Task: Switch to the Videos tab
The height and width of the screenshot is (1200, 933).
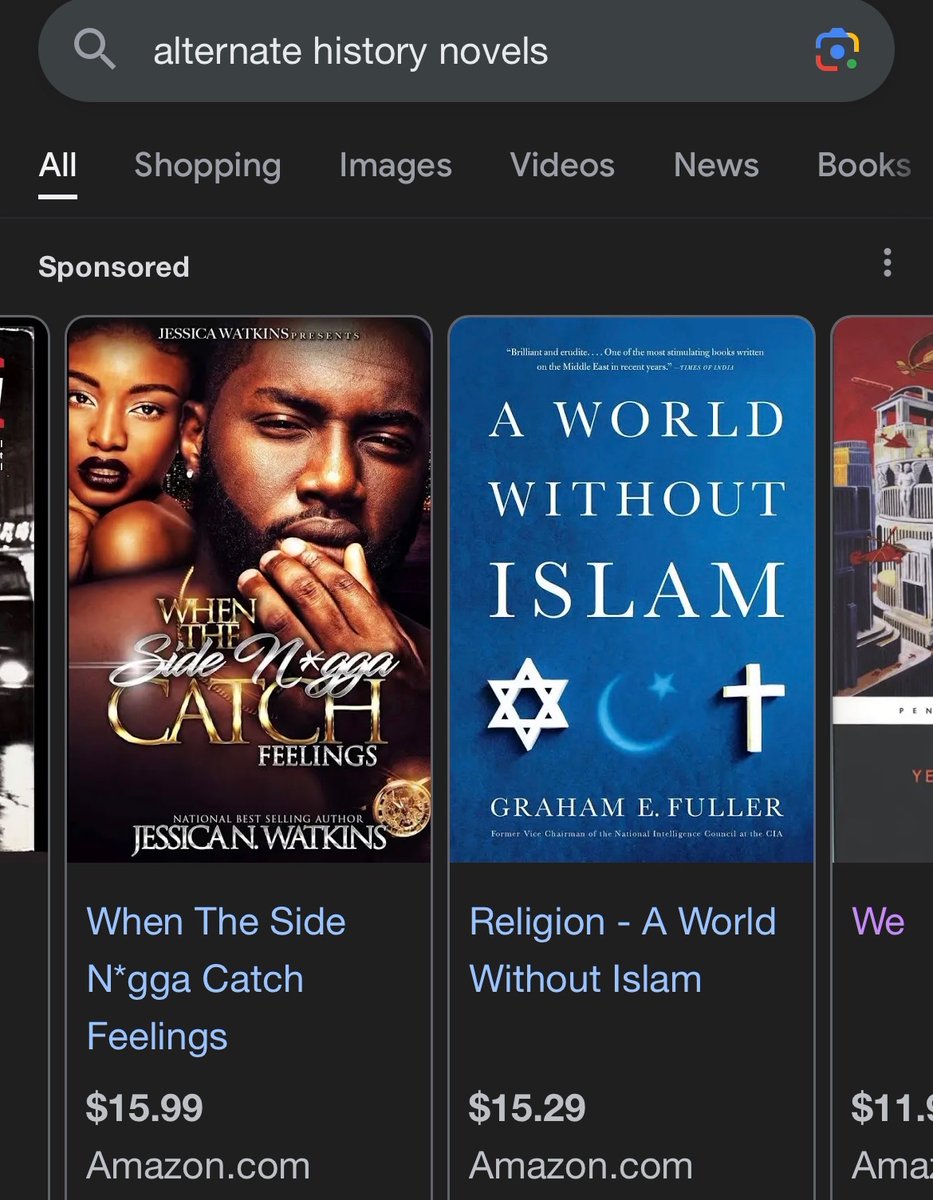Action: pos(562,165)
